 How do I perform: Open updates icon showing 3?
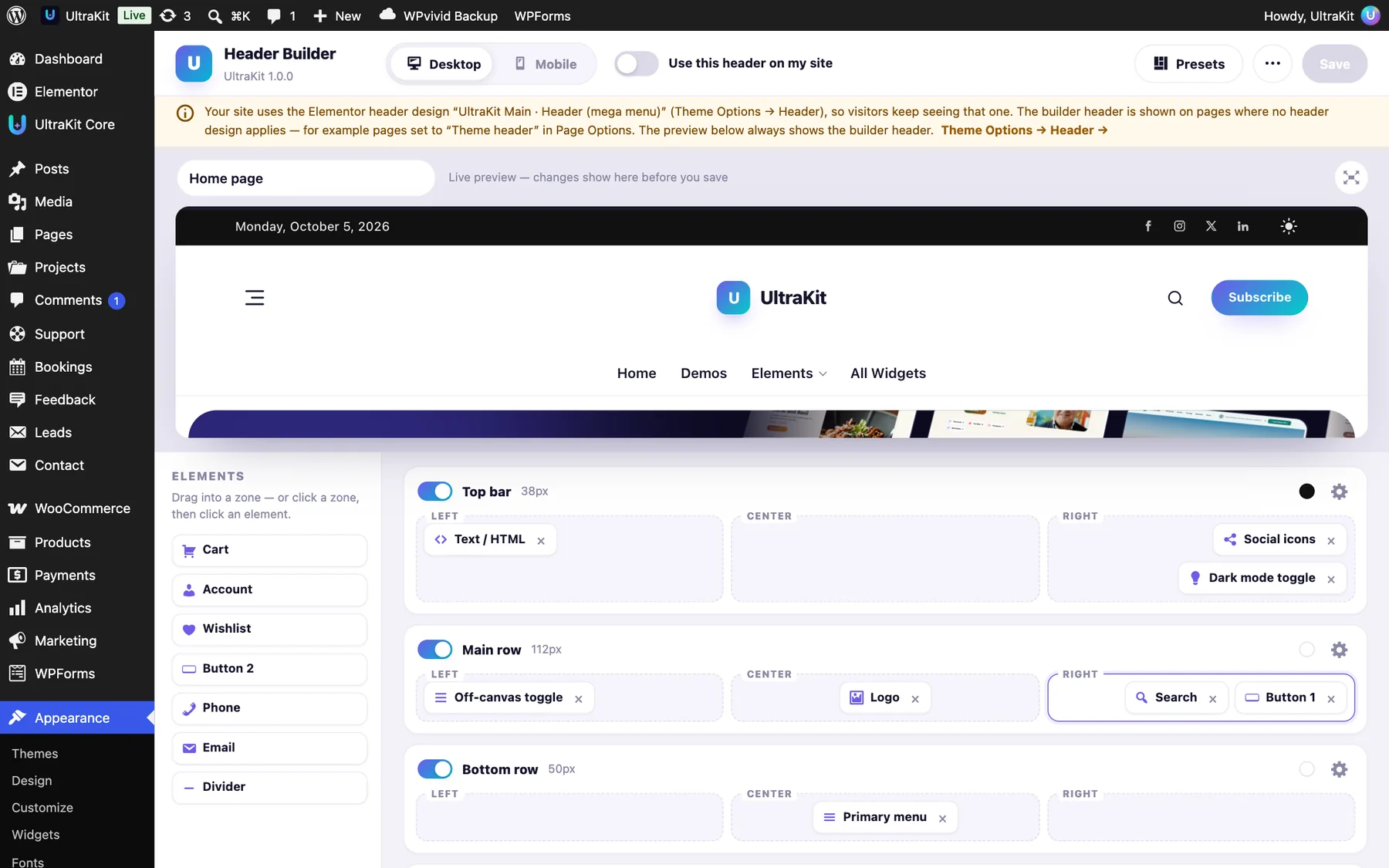(x=175, y=15)
